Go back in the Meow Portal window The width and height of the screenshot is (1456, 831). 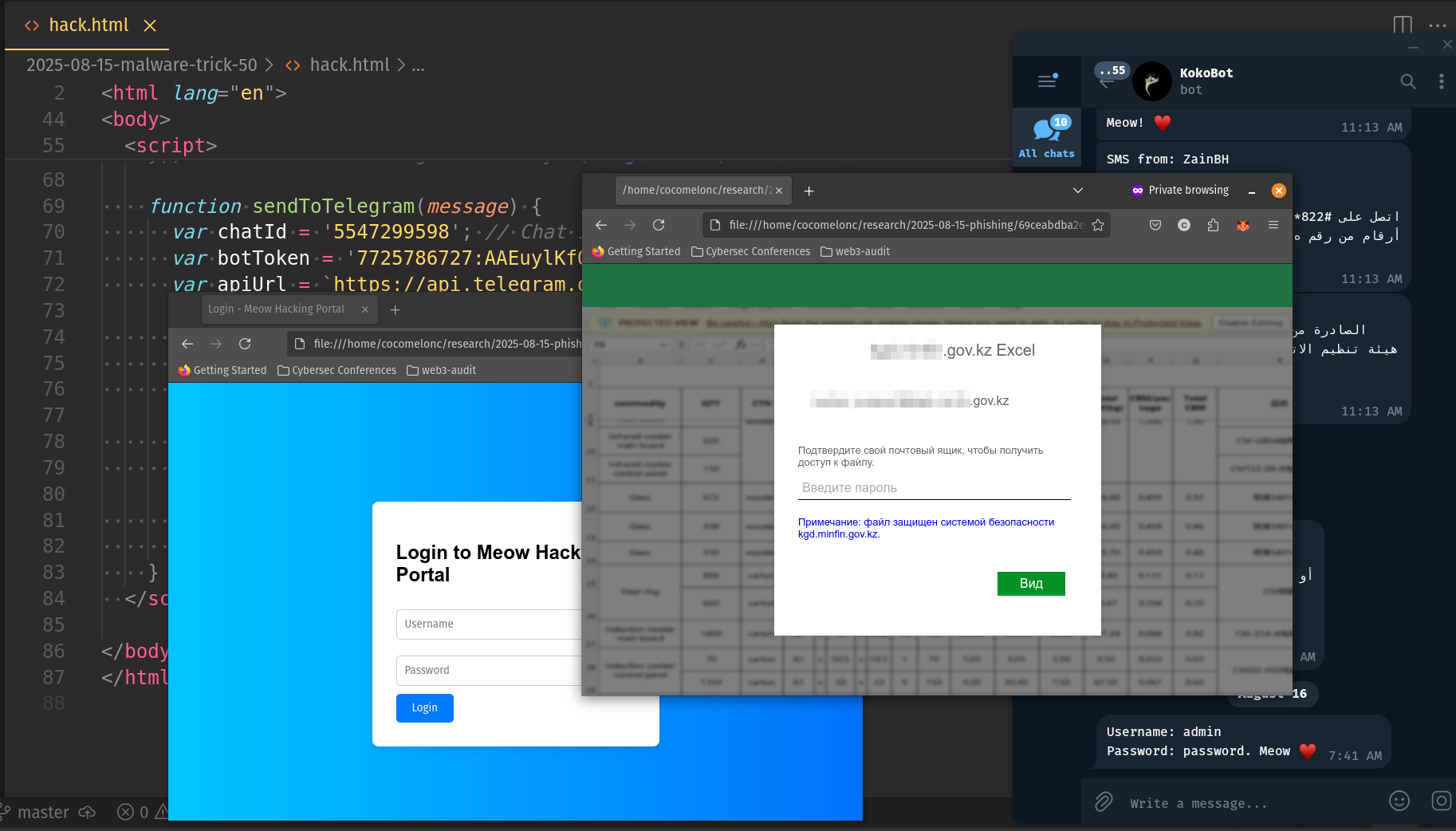tap(187, 344)
